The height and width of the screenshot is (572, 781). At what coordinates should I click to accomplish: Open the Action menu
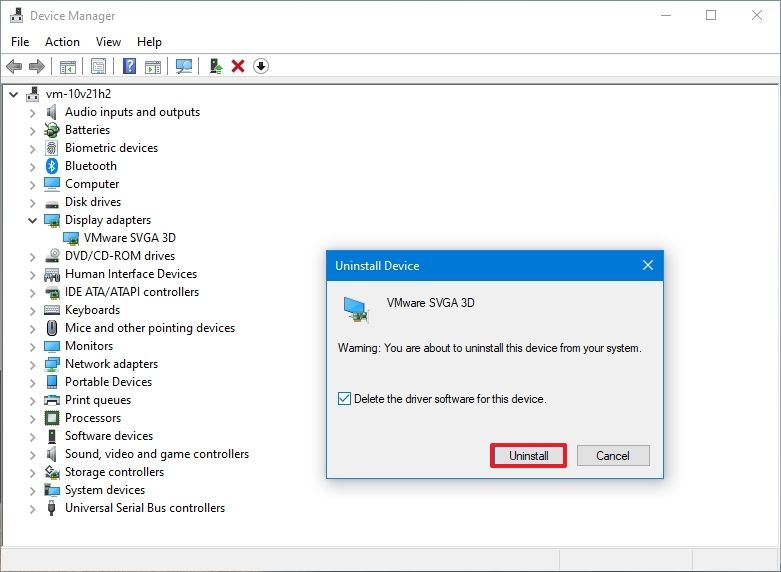(62, 42)
